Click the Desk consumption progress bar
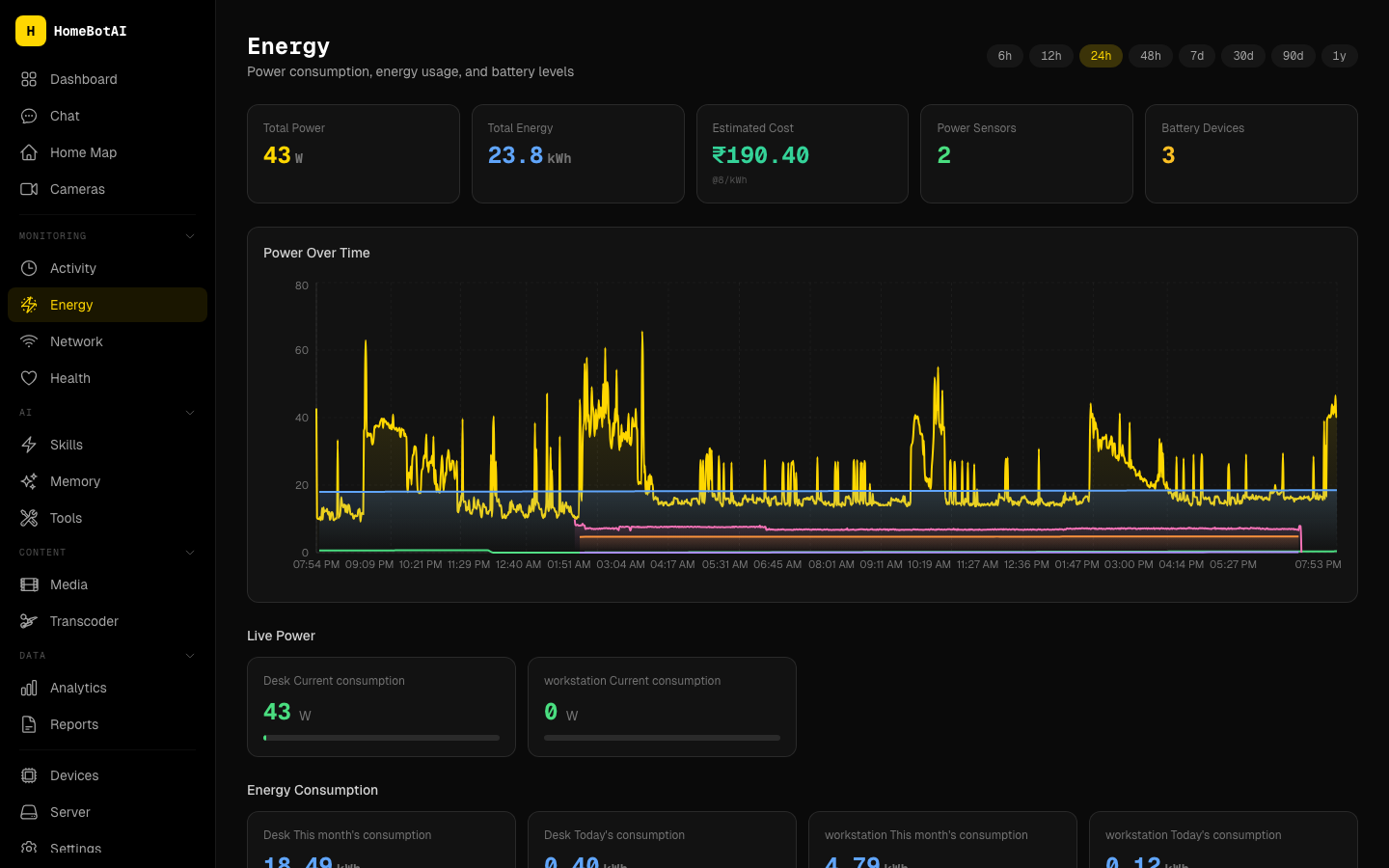This screenshot has width=1389, height=868. point(381,738)
